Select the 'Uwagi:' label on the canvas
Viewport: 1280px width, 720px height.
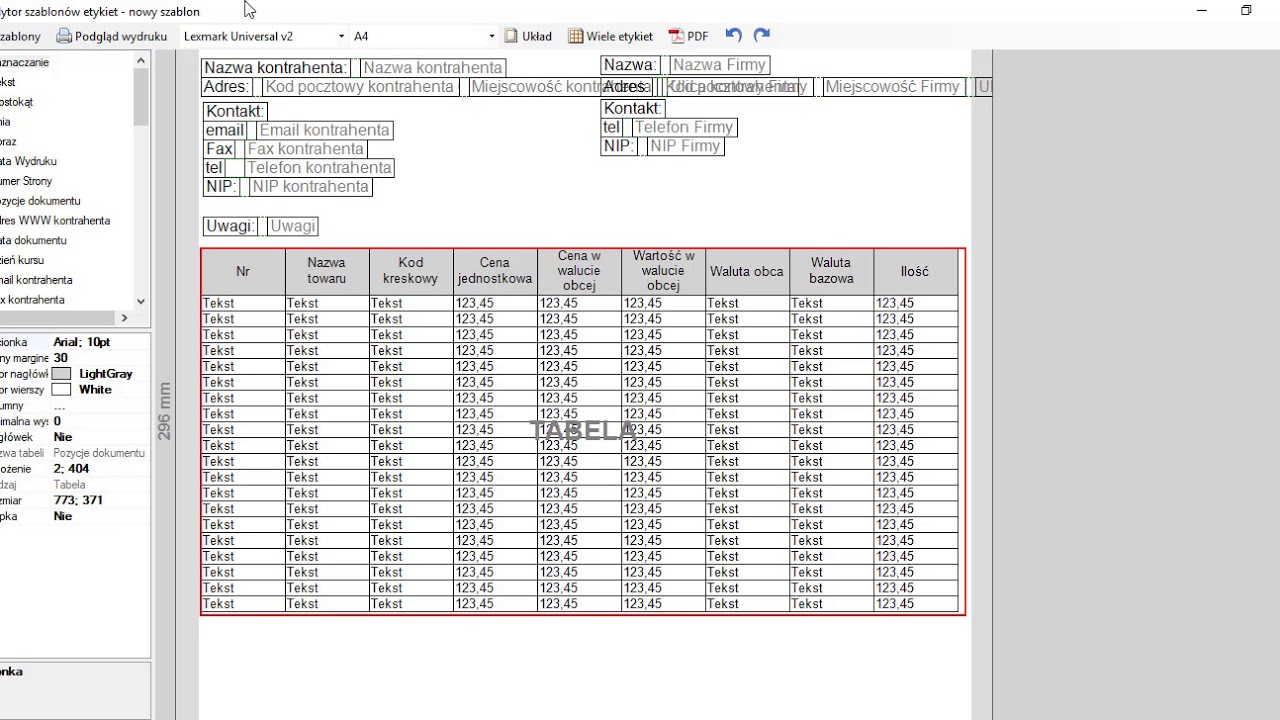coord(230,226)
